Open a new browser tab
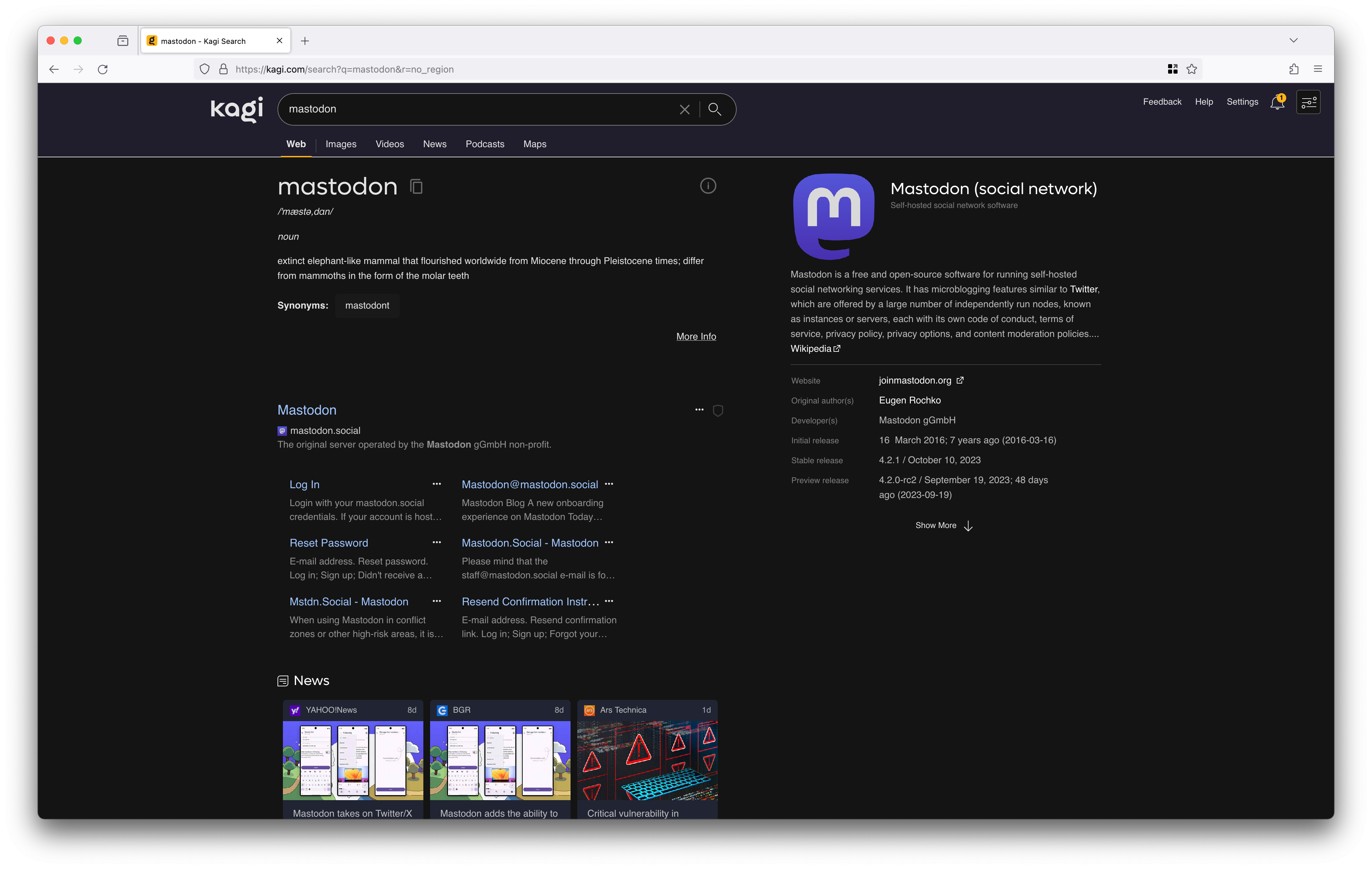 (305, 41)
